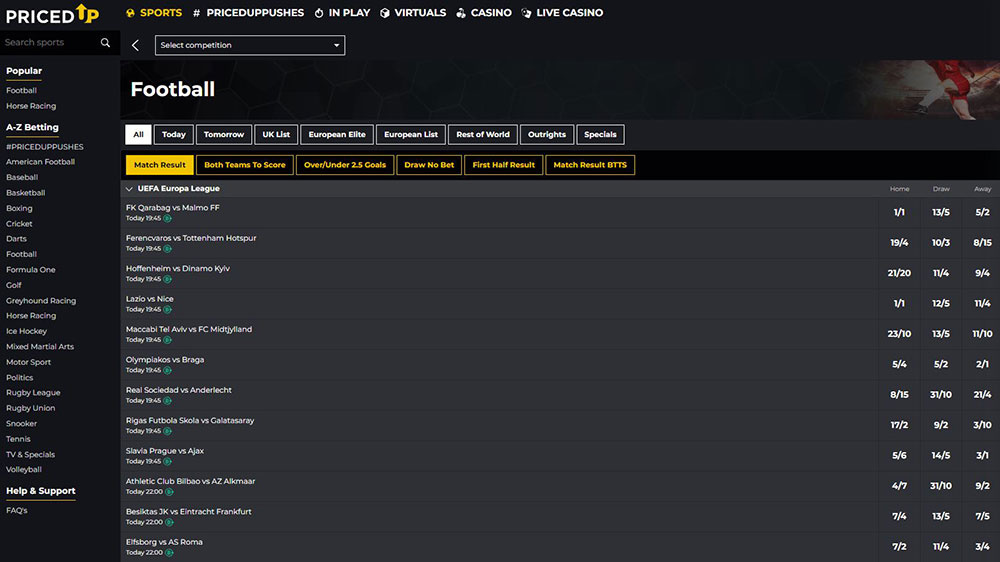Select the European Elite tab
This screenshot has width=1000, height=562.
click(337, 135)
